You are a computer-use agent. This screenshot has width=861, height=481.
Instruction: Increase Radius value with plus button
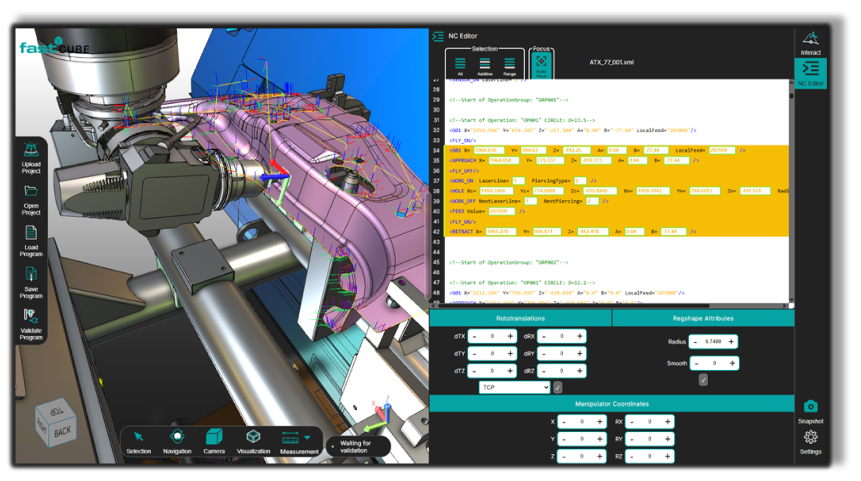point(731,342)
